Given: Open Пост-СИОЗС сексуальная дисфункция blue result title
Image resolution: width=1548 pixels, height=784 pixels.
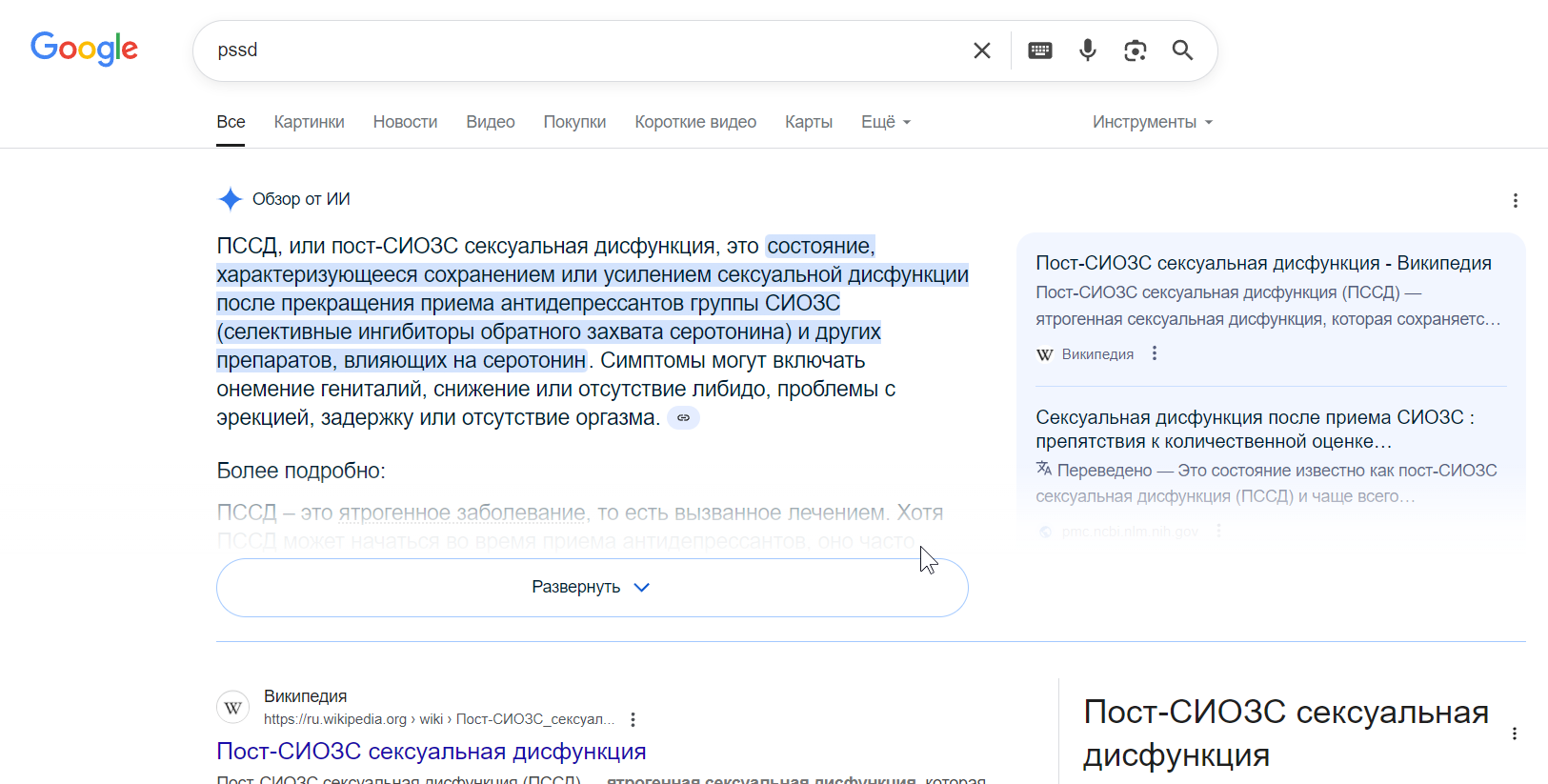Looking at the screenshot, I should click(432, 751).
